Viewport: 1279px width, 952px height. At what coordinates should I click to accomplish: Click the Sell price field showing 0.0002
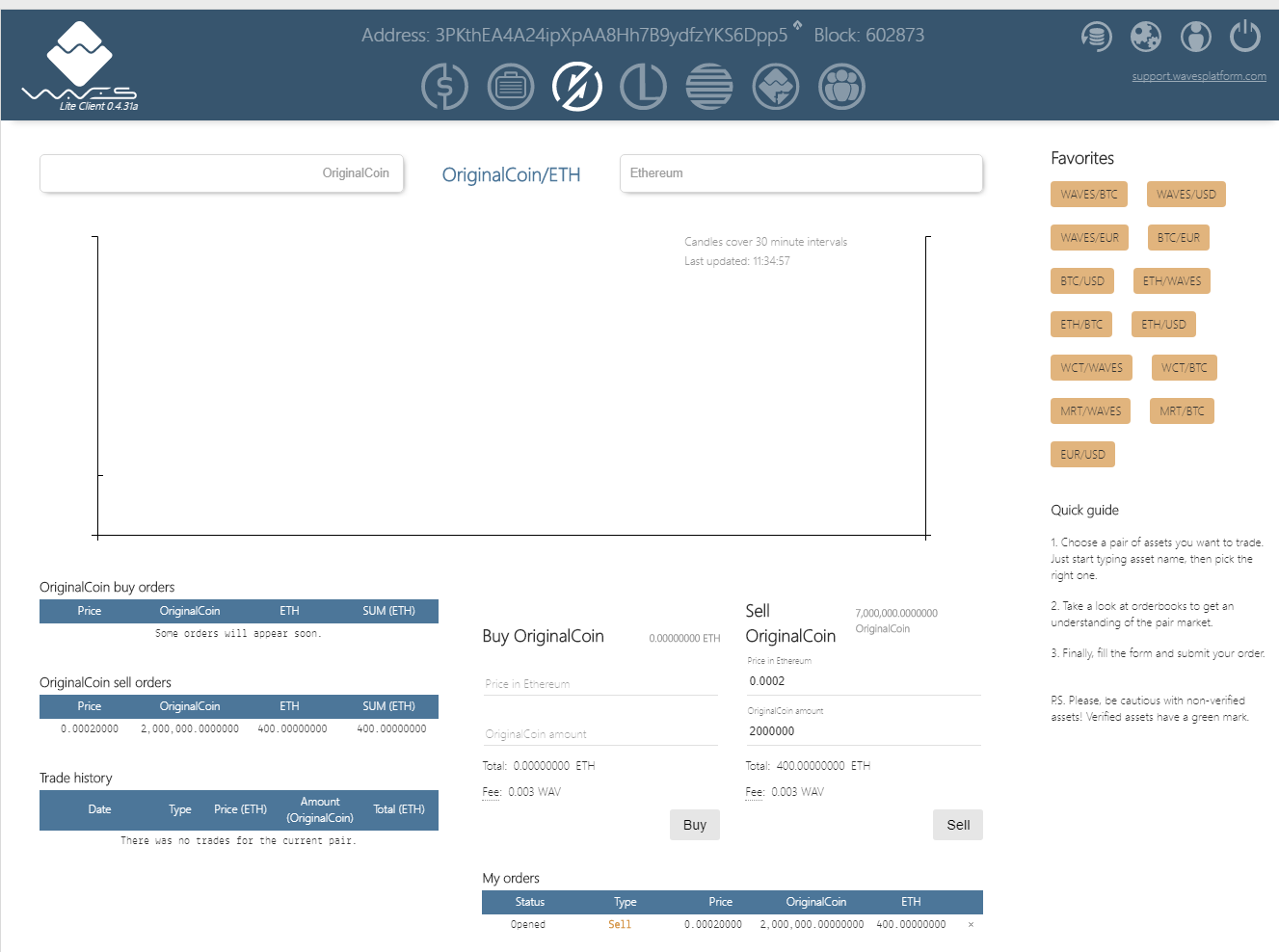tap(864, 681)
